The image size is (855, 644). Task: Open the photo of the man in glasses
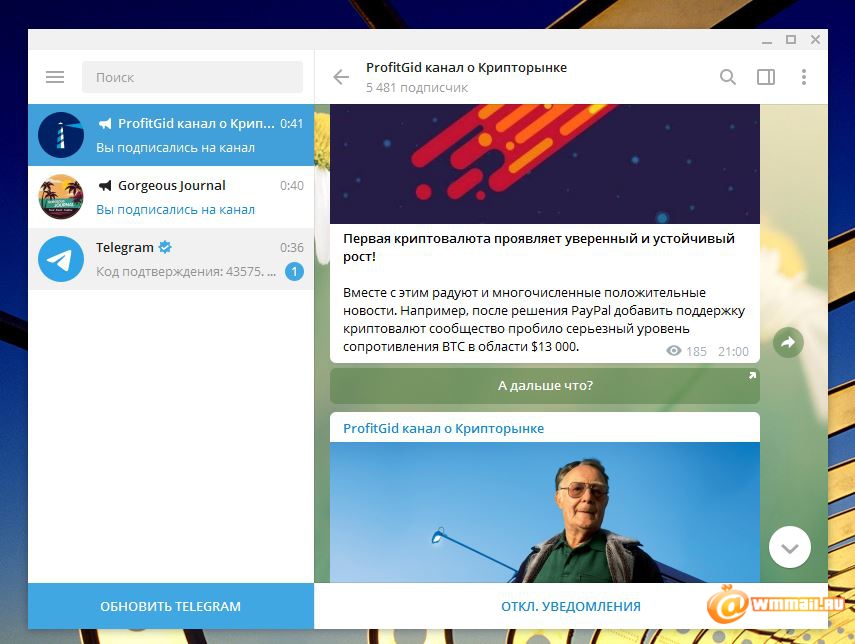pos(545,512)
